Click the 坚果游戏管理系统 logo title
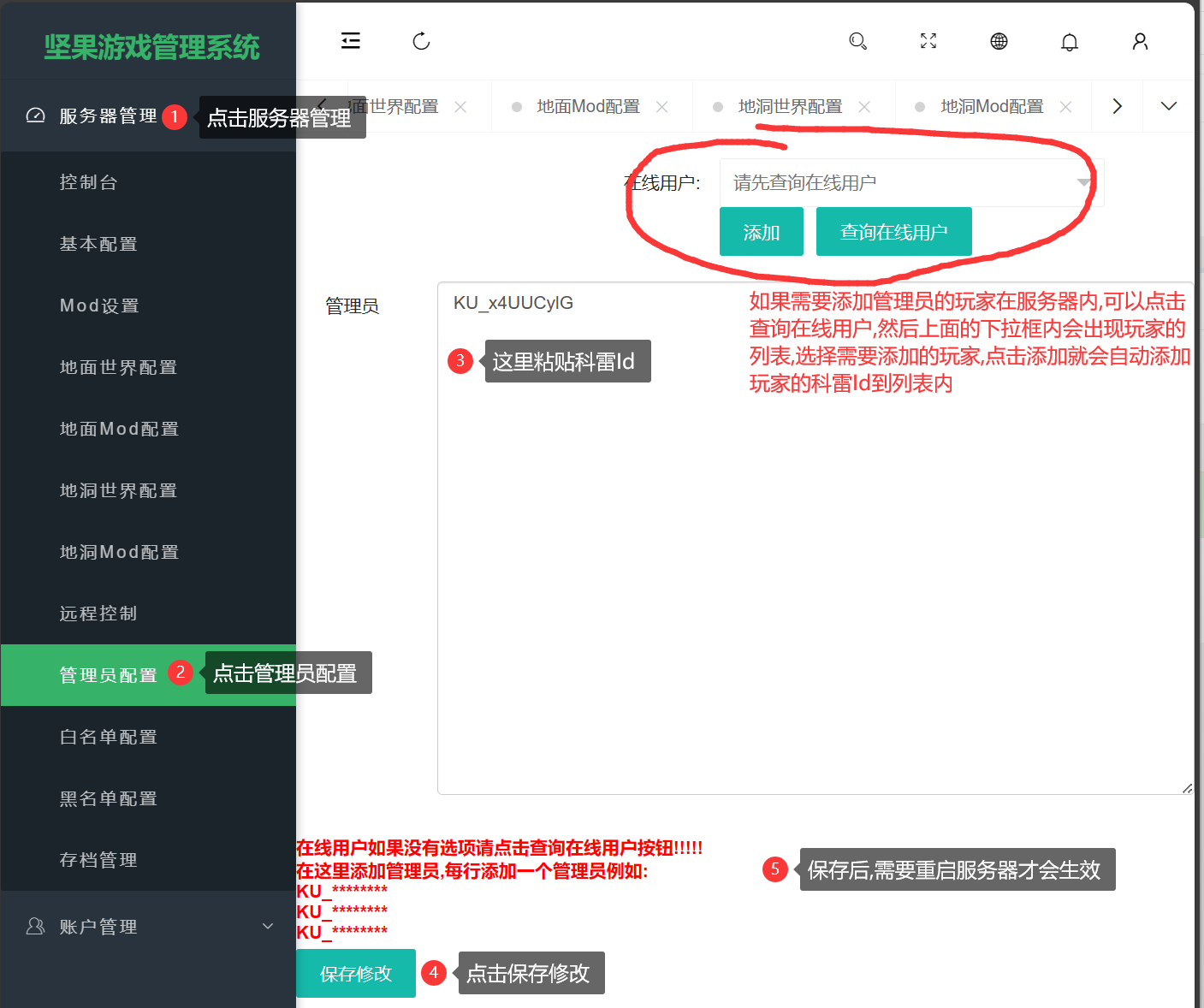The image size is (1204, 1008). (151, 47)
